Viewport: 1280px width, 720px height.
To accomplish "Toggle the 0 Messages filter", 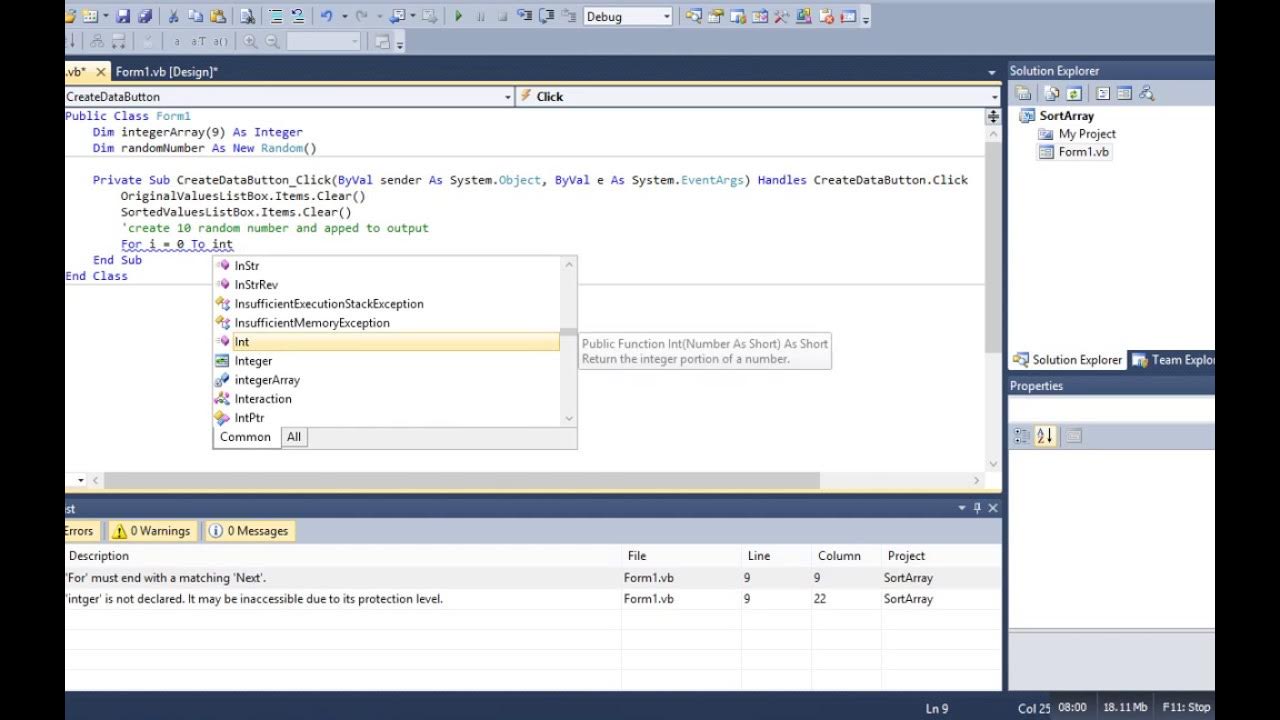I will coord(249,531).
